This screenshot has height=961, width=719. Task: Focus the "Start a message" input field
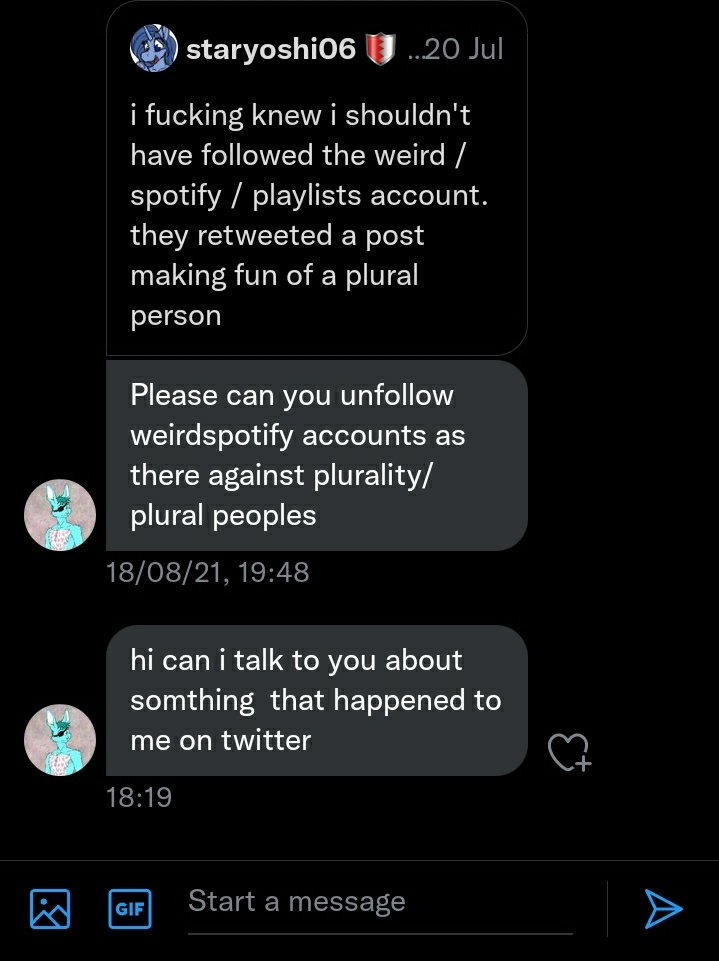coord(380,901)
